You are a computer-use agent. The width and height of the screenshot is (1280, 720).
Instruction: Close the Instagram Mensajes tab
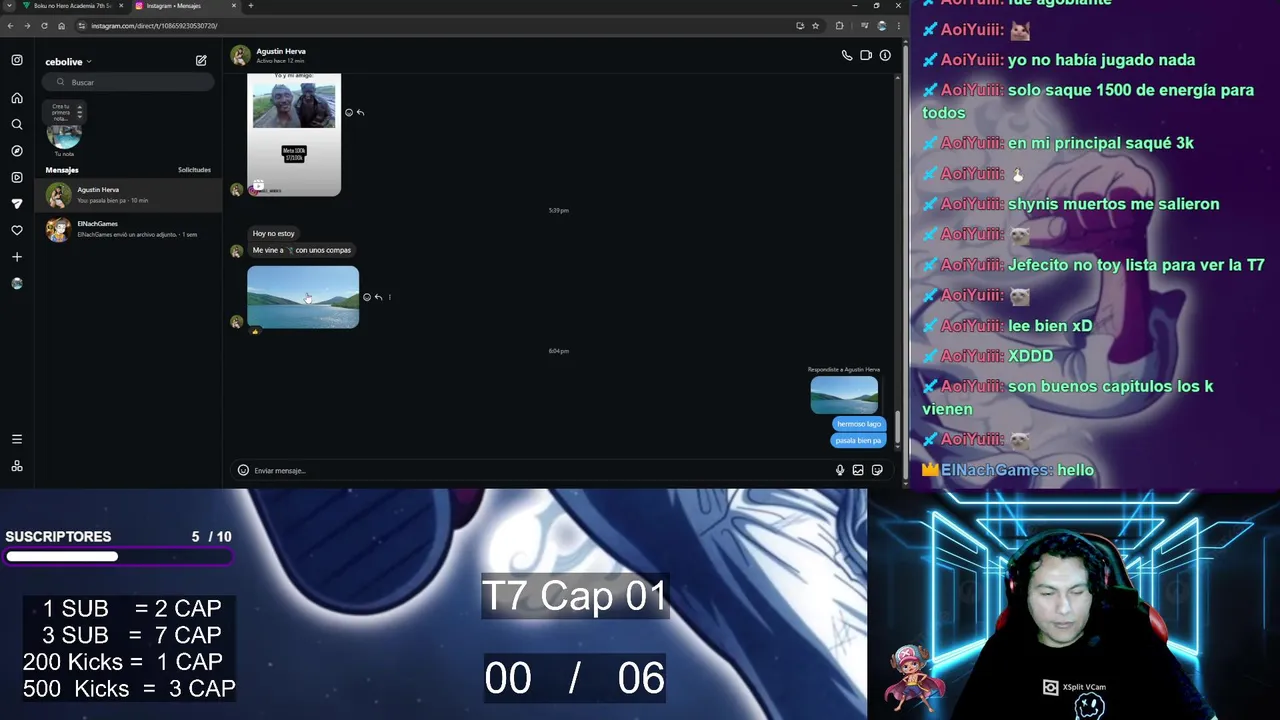(x=234, y=6)
